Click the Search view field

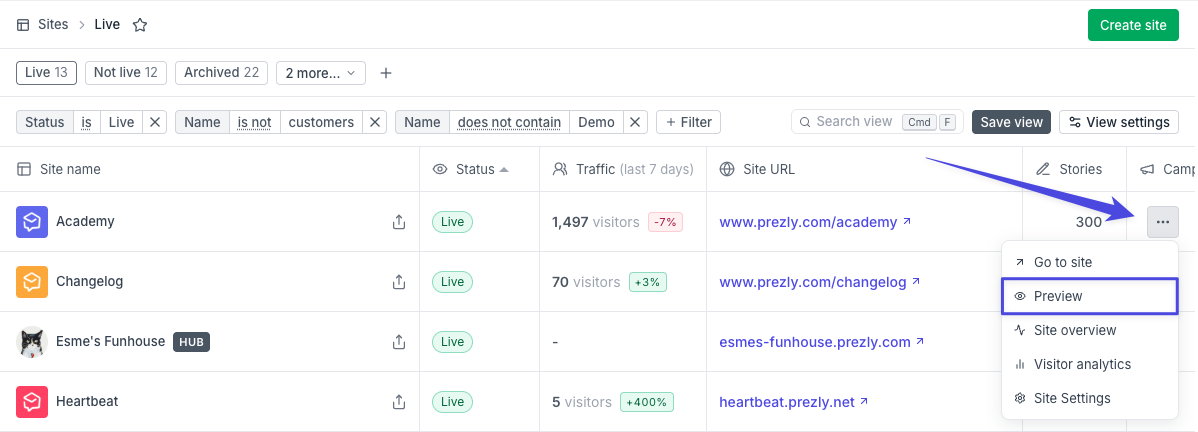coord(877,122)
